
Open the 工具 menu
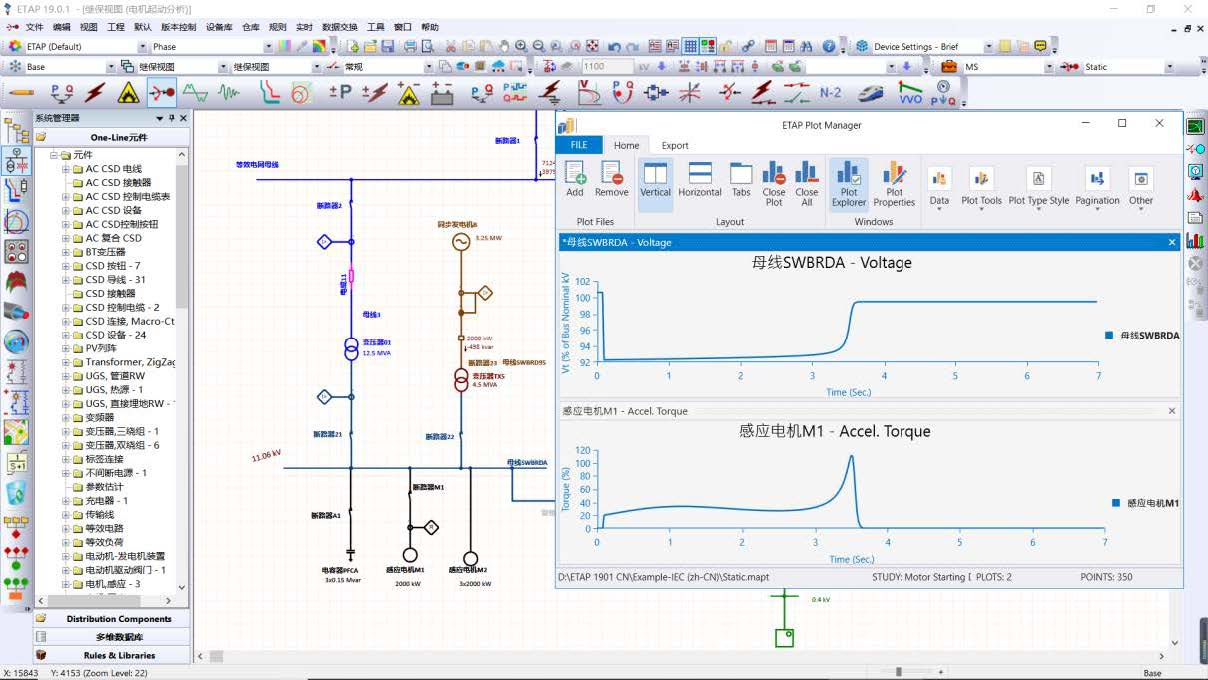[x=375, y=27]
